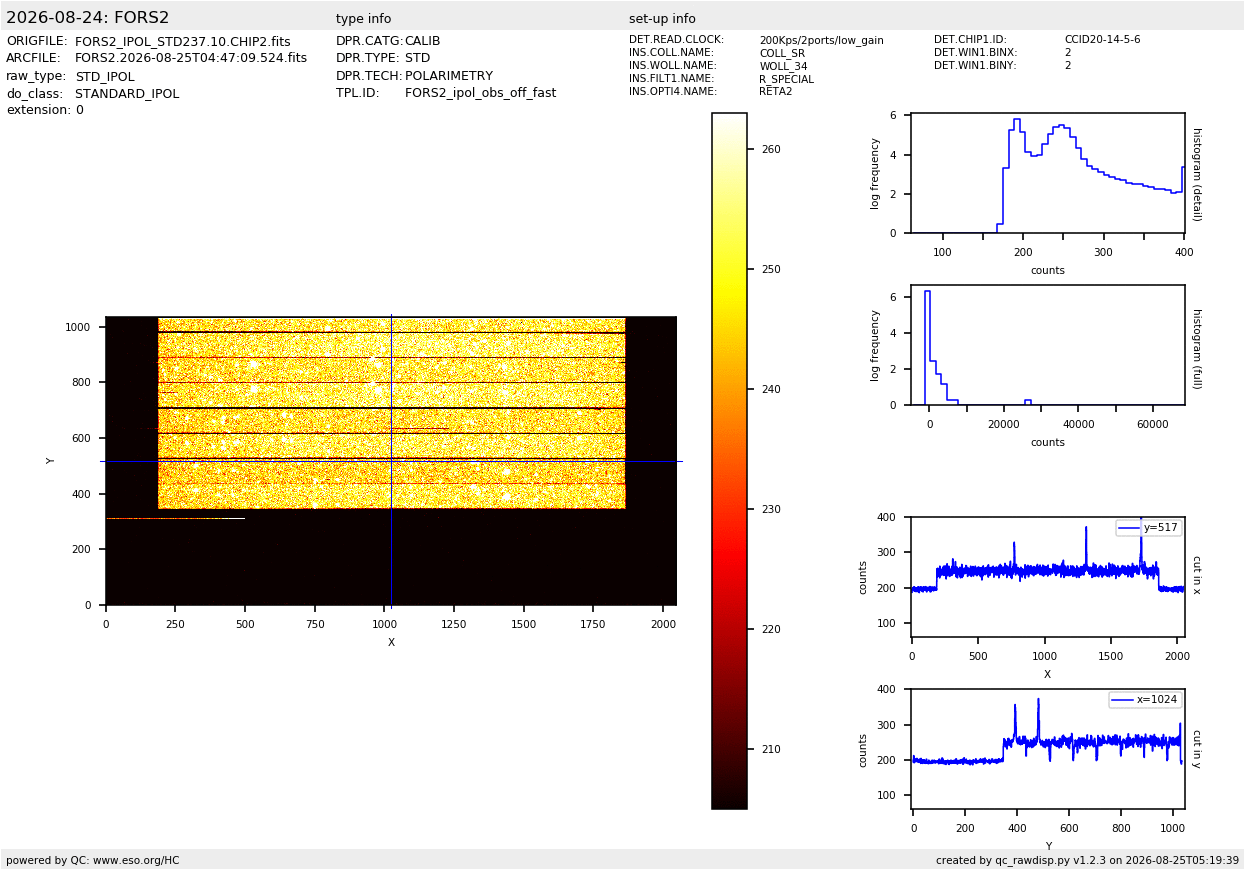The image size is (1245, 870).
Task: Click the y=517 legend entry
Action: point(1148,528)
